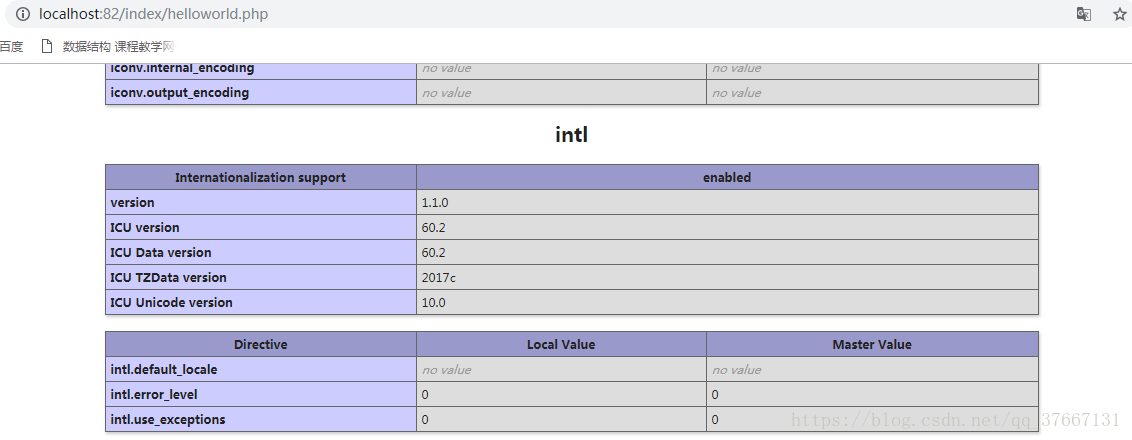
Task: Select the iconv.output_encoding directive
Action: coord(179,92)
